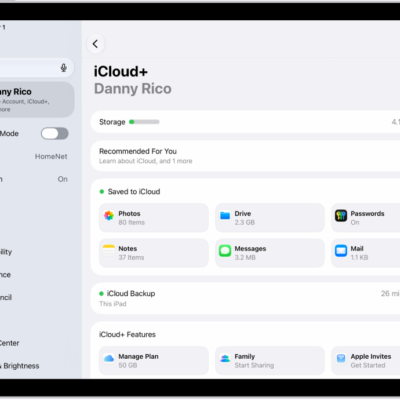400x400 pixels.
Task: Open Recommended For You
Action: coord(245,156)
